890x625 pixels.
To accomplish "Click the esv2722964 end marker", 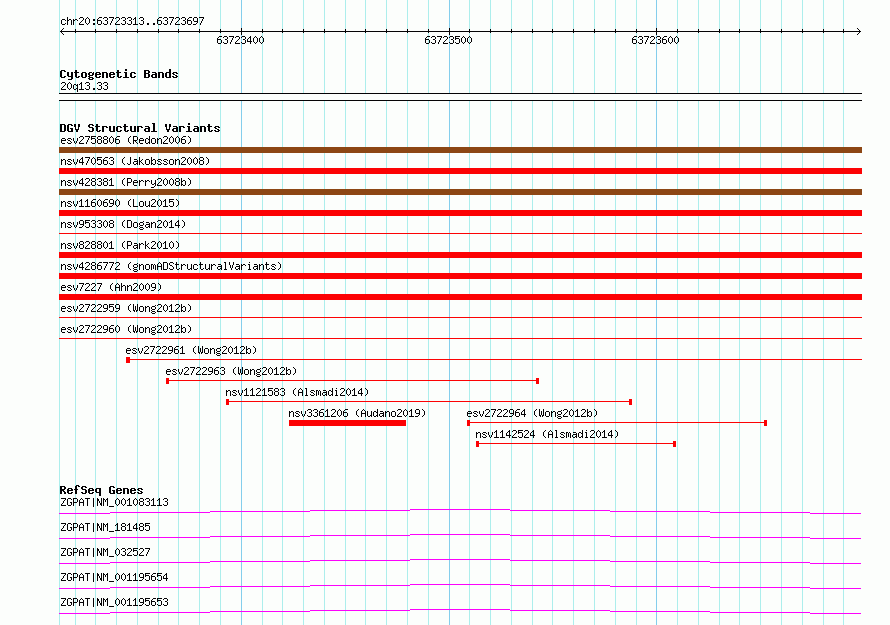I will point(766,423).
